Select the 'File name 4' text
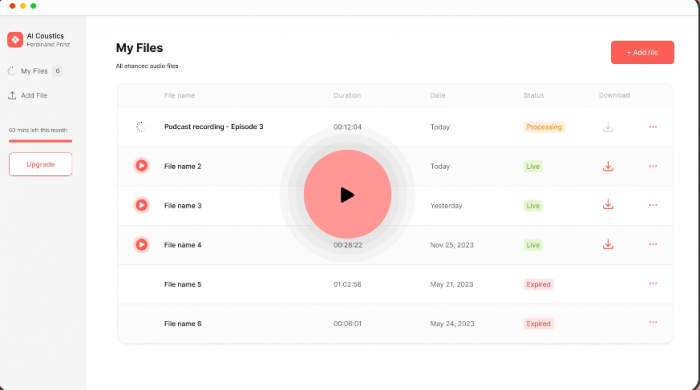Image resolution: width=700 pixels, height=390 pixels. 183,245
